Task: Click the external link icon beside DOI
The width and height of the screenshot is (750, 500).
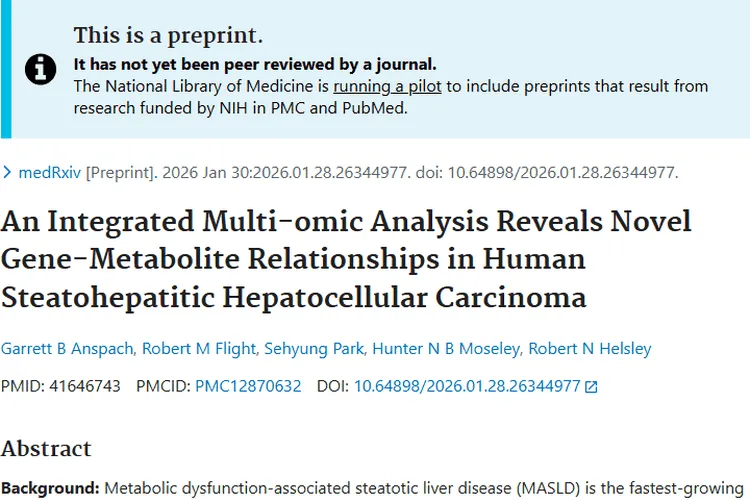Action: pos(591,387)
